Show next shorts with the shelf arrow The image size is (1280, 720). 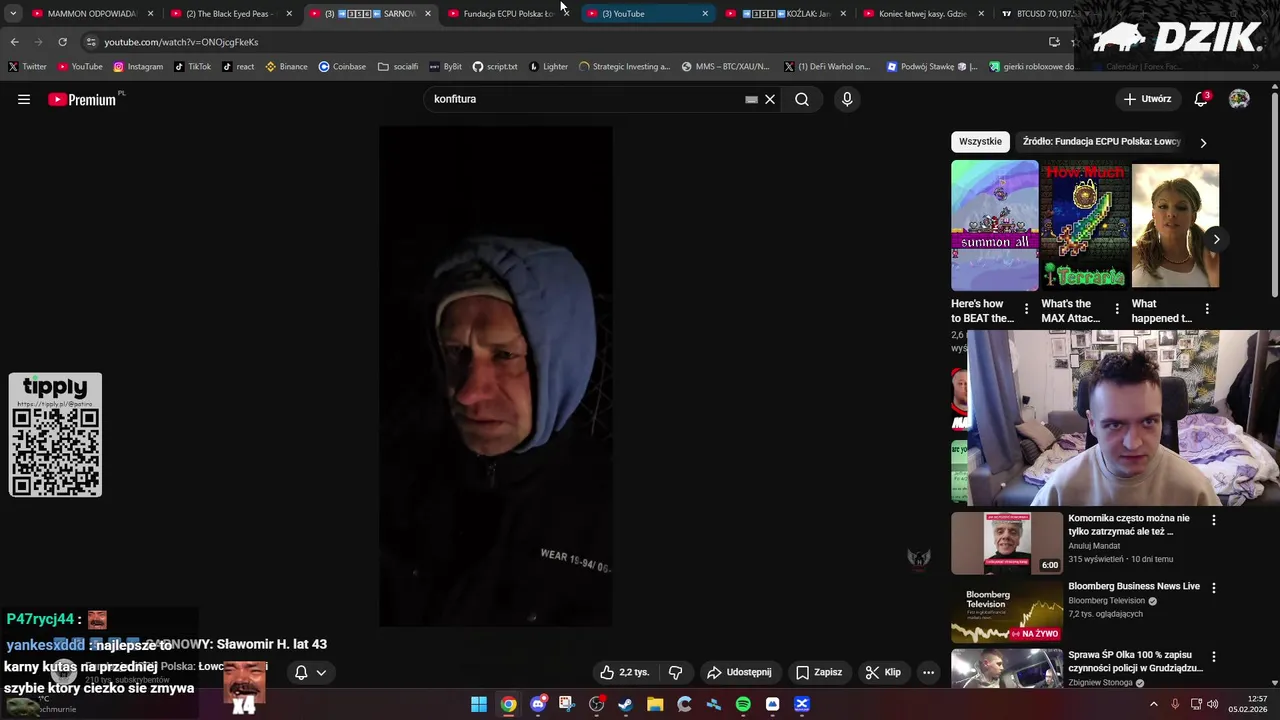pyautogui.click(x=1216, y=239)
